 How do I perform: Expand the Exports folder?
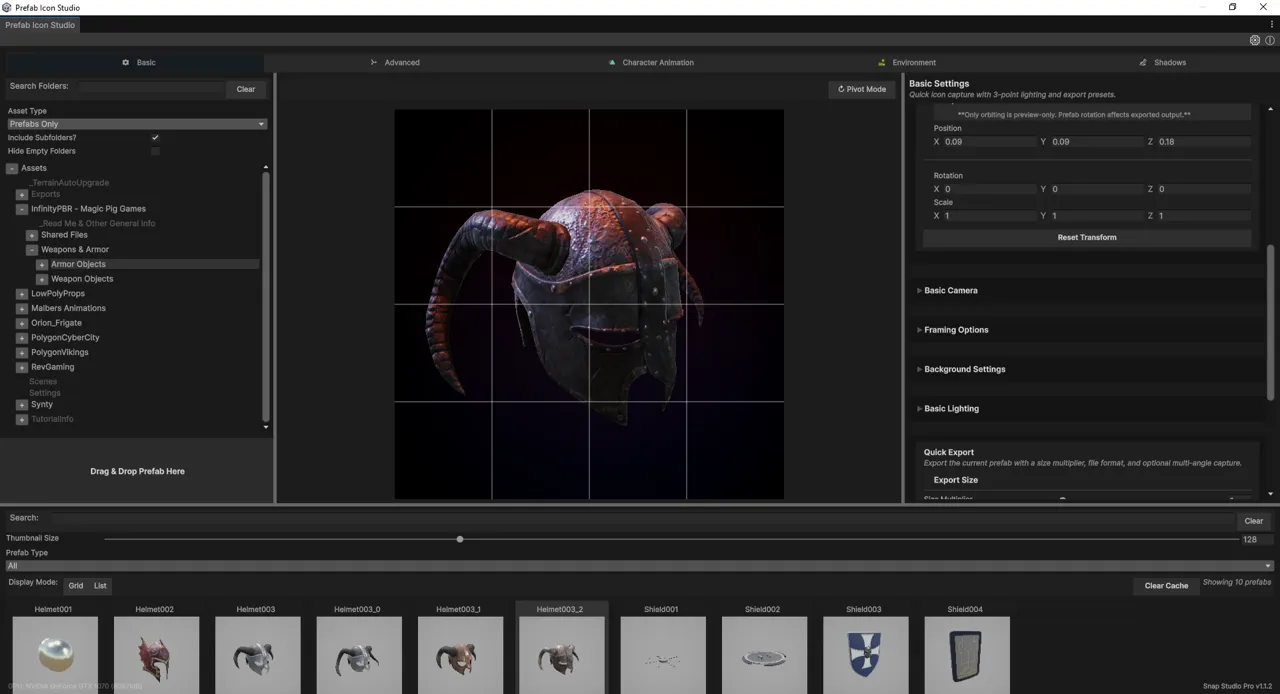point(22,195)
